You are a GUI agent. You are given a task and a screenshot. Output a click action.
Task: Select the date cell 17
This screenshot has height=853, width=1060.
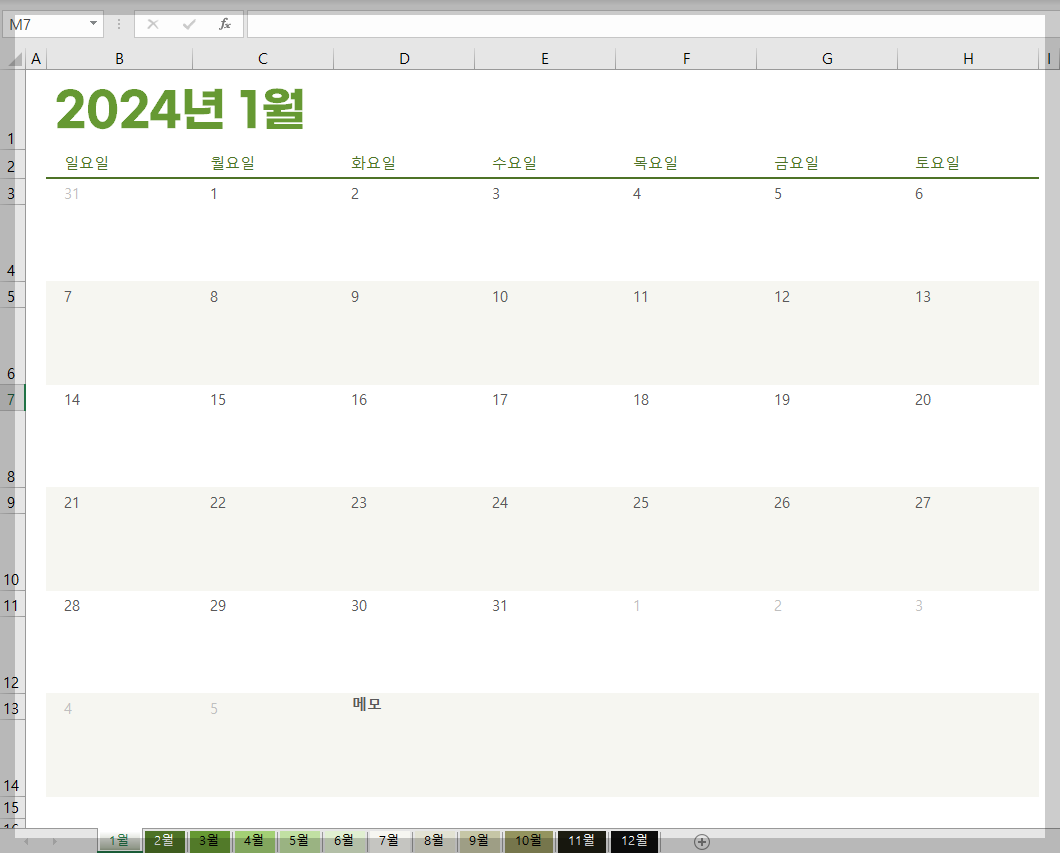500,400
